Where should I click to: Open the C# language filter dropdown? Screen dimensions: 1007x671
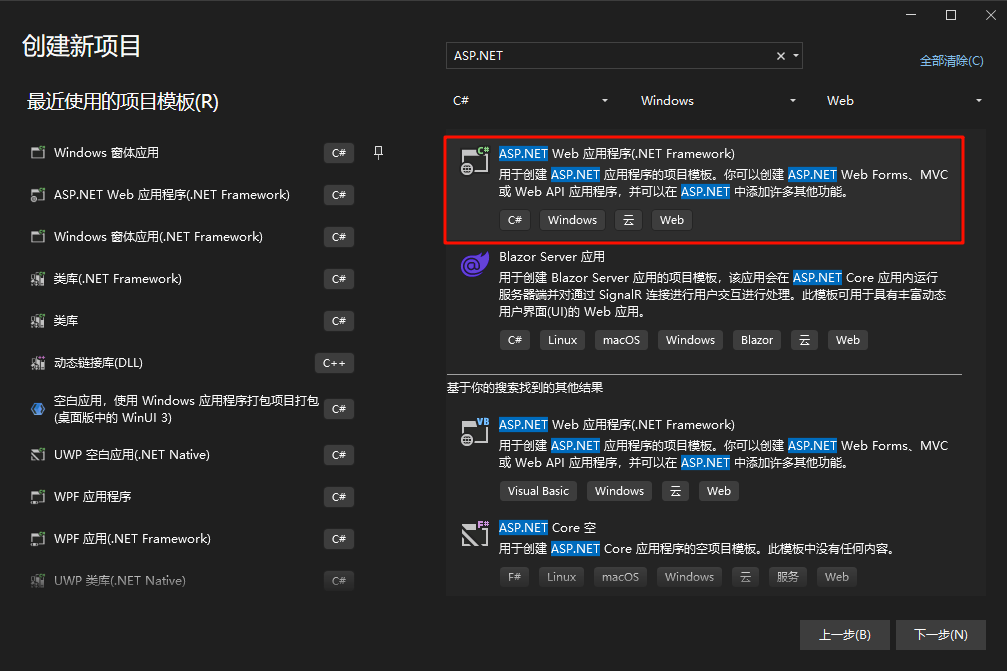530,101
